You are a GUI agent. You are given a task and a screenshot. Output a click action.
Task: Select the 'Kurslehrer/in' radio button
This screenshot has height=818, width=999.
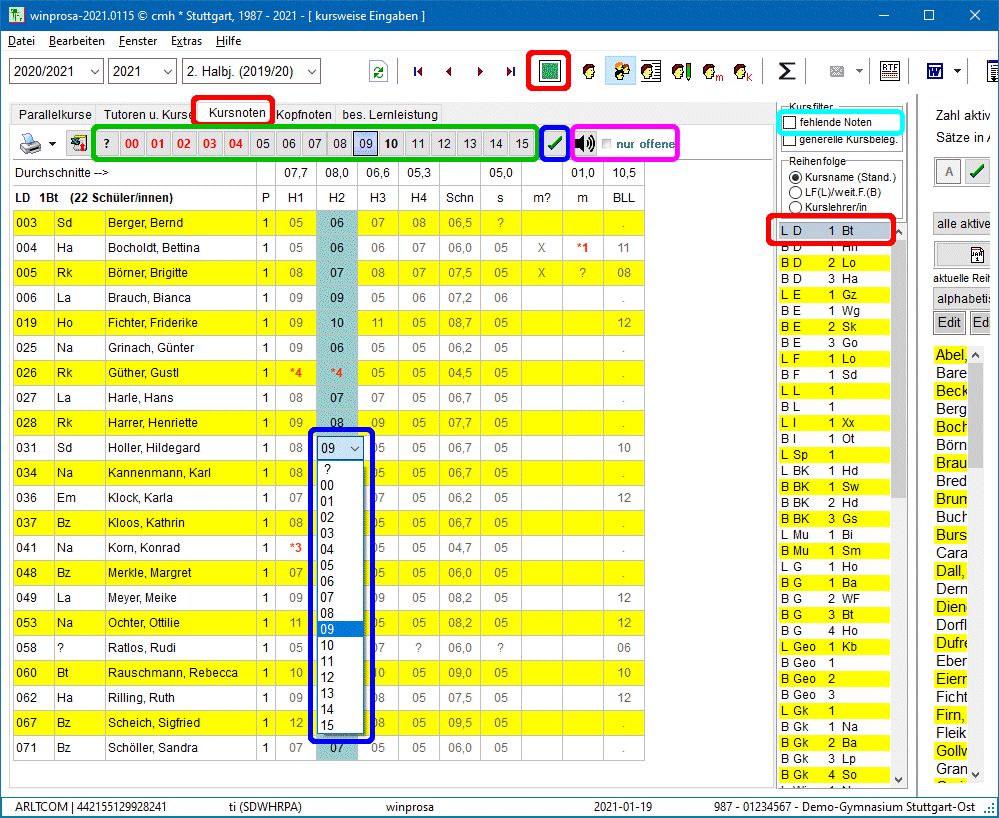(796, 207)
